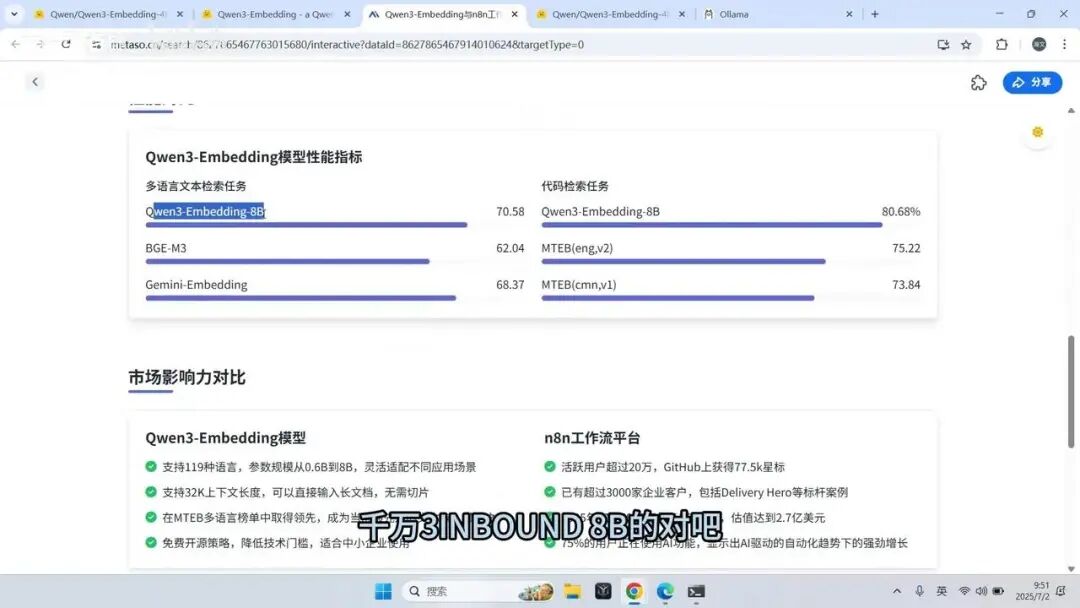Click the highlighted Qwen3-Embedding-8B label
Image resolution: width=1080 pixels, height=608 pixels.
coord(205,211)
